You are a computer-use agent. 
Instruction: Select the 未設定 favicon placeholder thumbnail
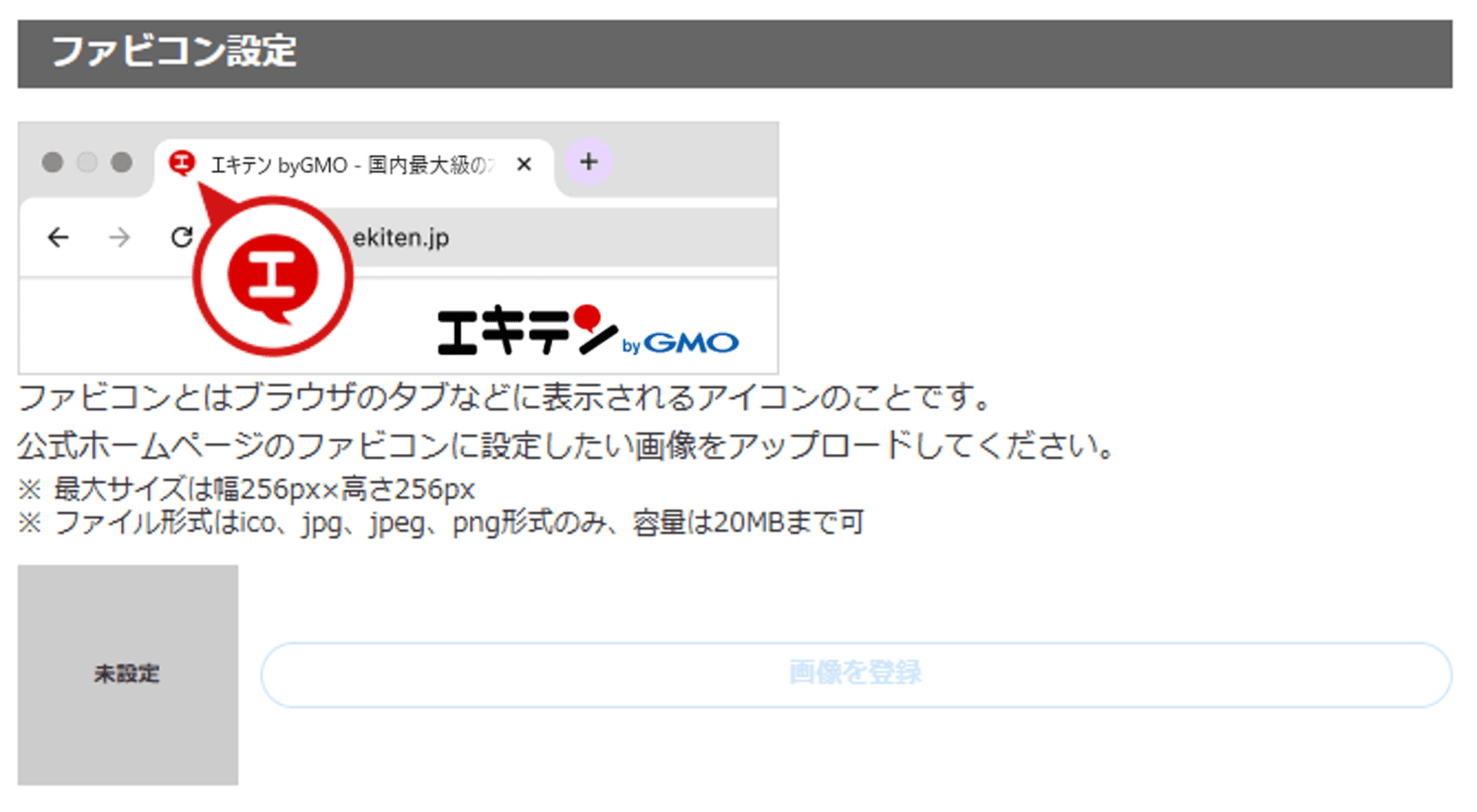click(x=127, y=675)
